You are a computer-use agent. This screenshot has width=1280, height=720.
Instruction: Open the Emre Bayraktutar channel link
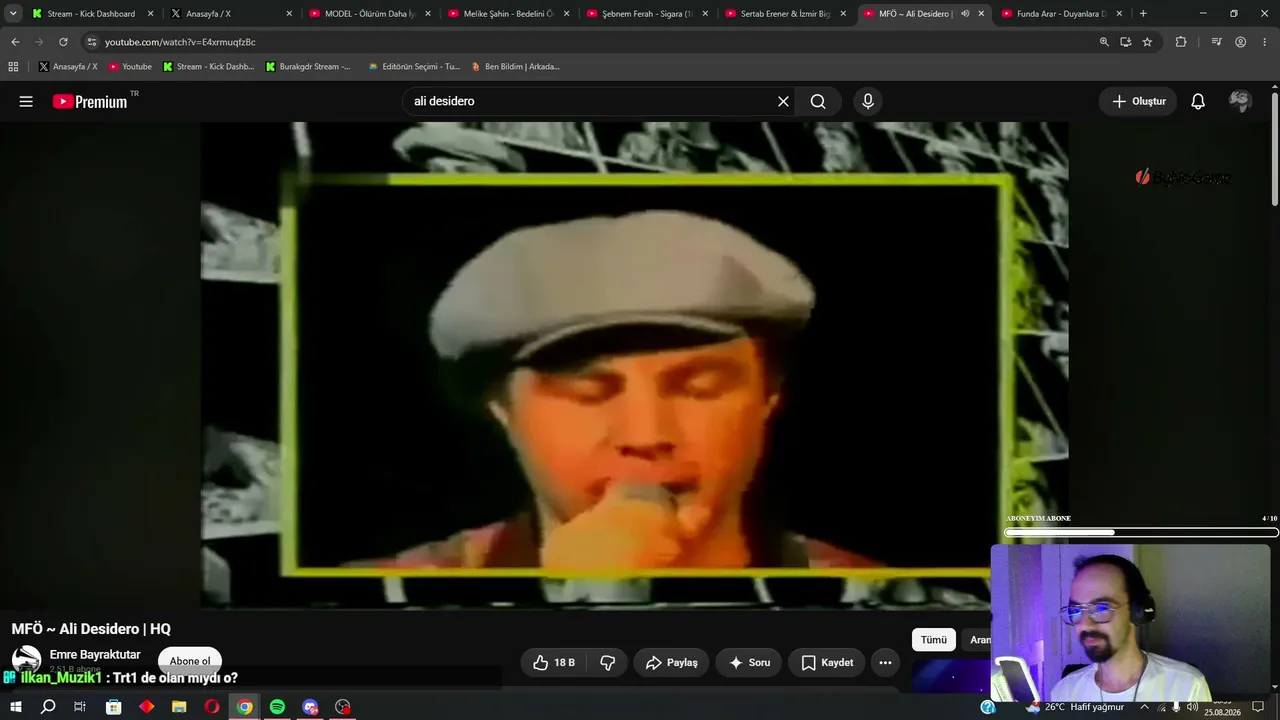(95, 655)
